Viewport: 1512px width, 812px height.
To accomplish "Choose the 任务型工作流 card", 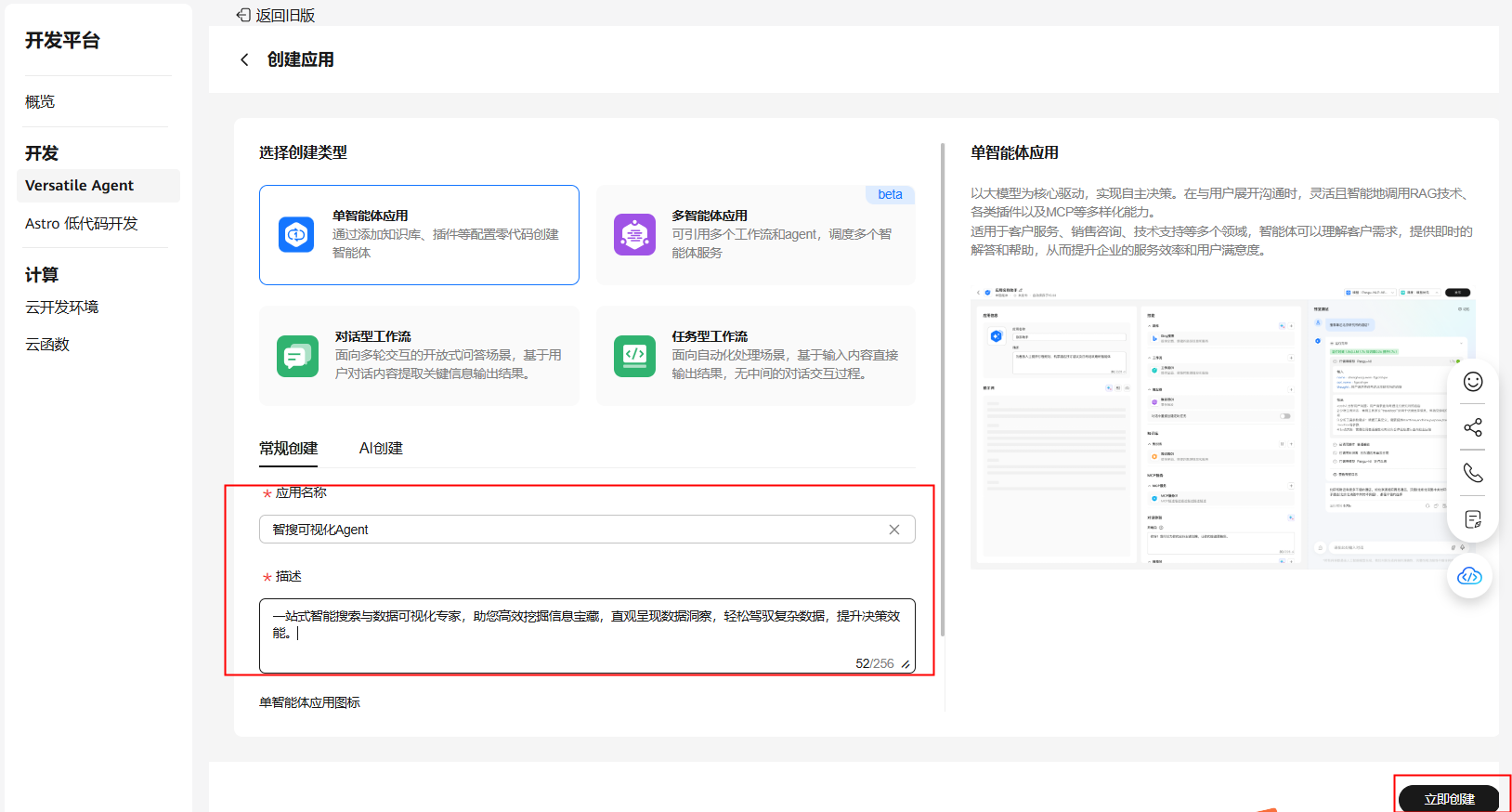I will pyautogui.click(x=755, y=356).
